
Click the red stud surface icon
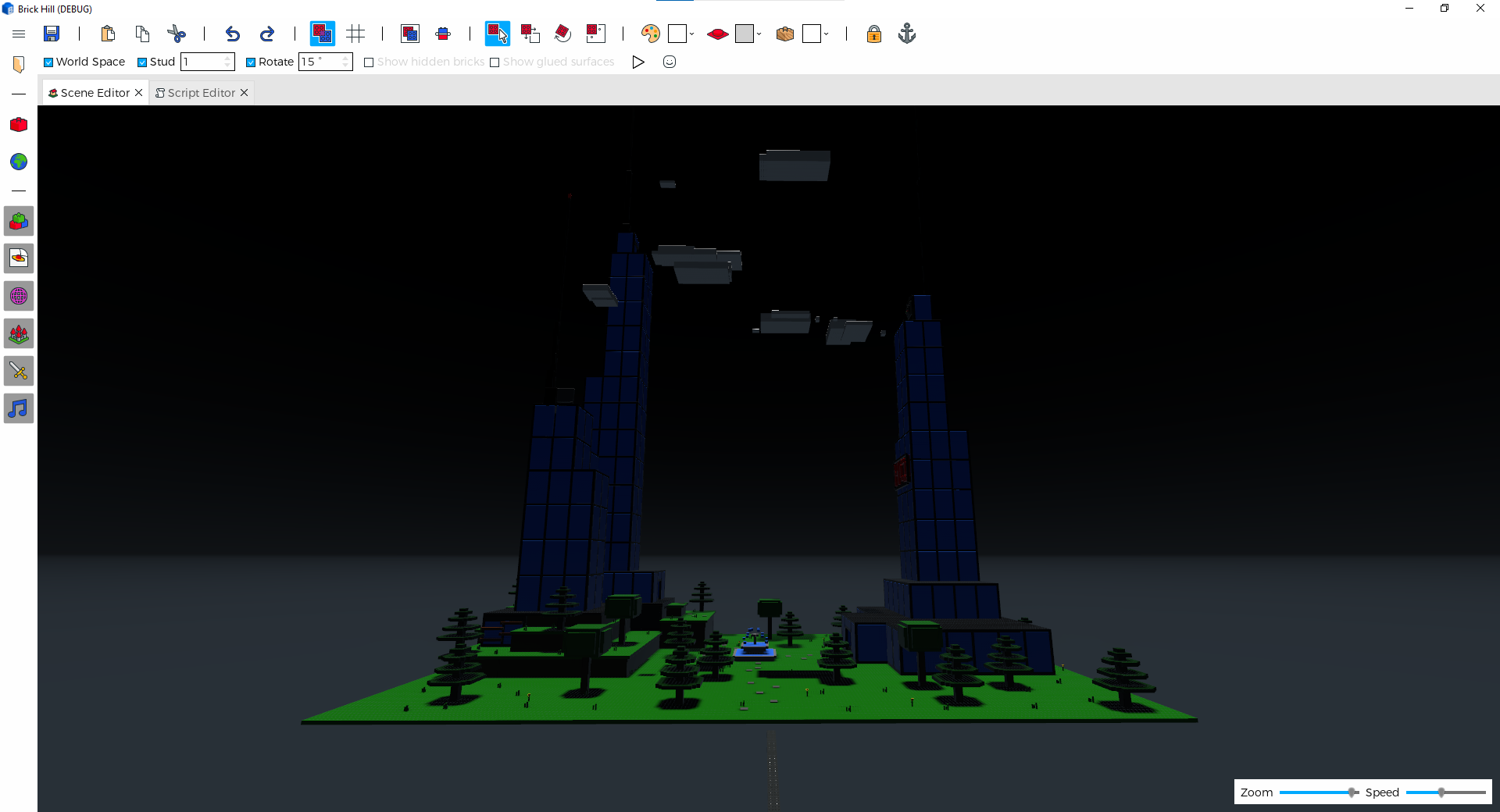click(x=717, y=34)
